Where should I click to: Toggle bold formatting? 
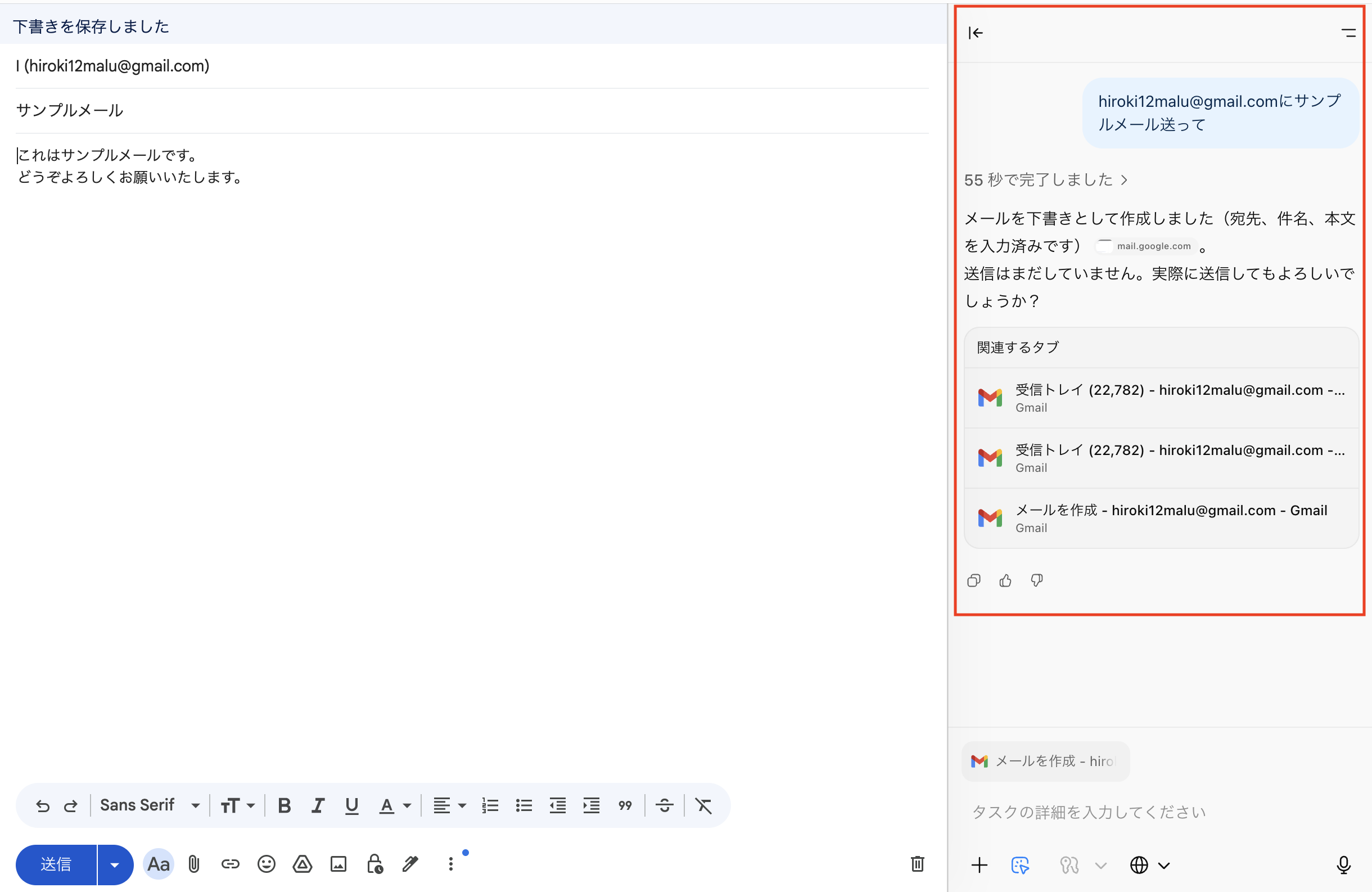click(x=284, y=805)
